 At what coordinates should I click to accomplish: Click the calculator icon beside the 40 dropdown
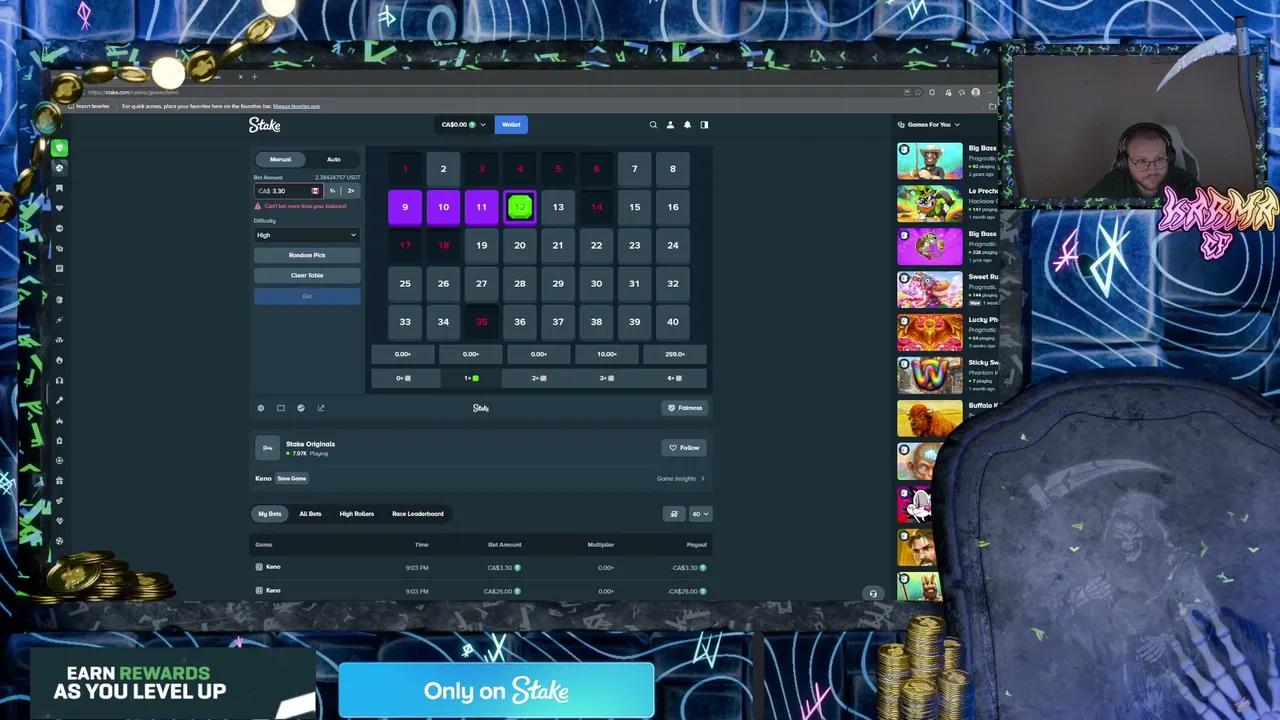click(674, 514)
